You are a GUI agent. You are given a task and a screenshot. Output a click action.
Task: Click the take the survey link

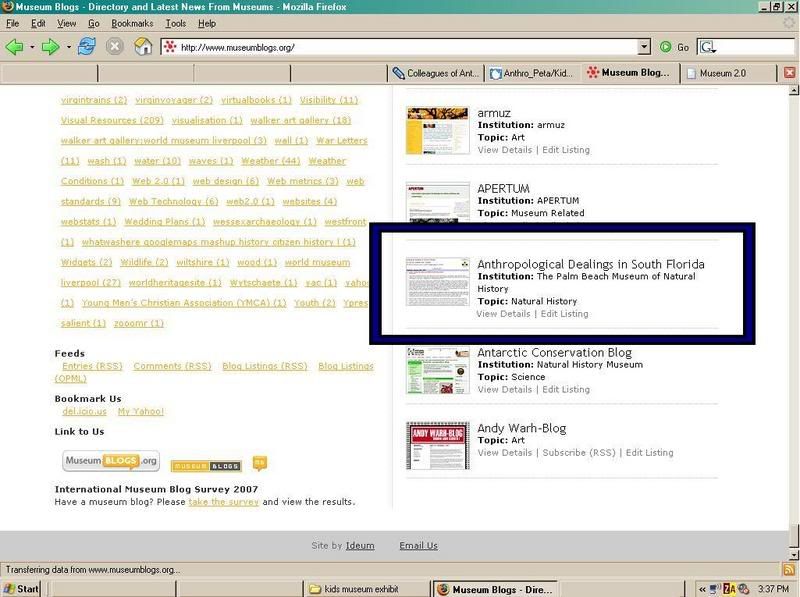(x=223, y=502)
